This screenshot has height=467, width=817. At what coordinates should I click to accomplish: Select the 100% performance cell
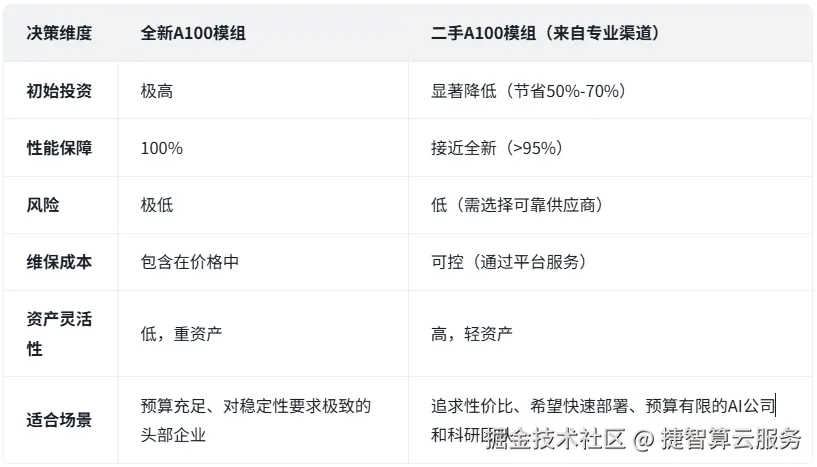(x=162, y=149)
